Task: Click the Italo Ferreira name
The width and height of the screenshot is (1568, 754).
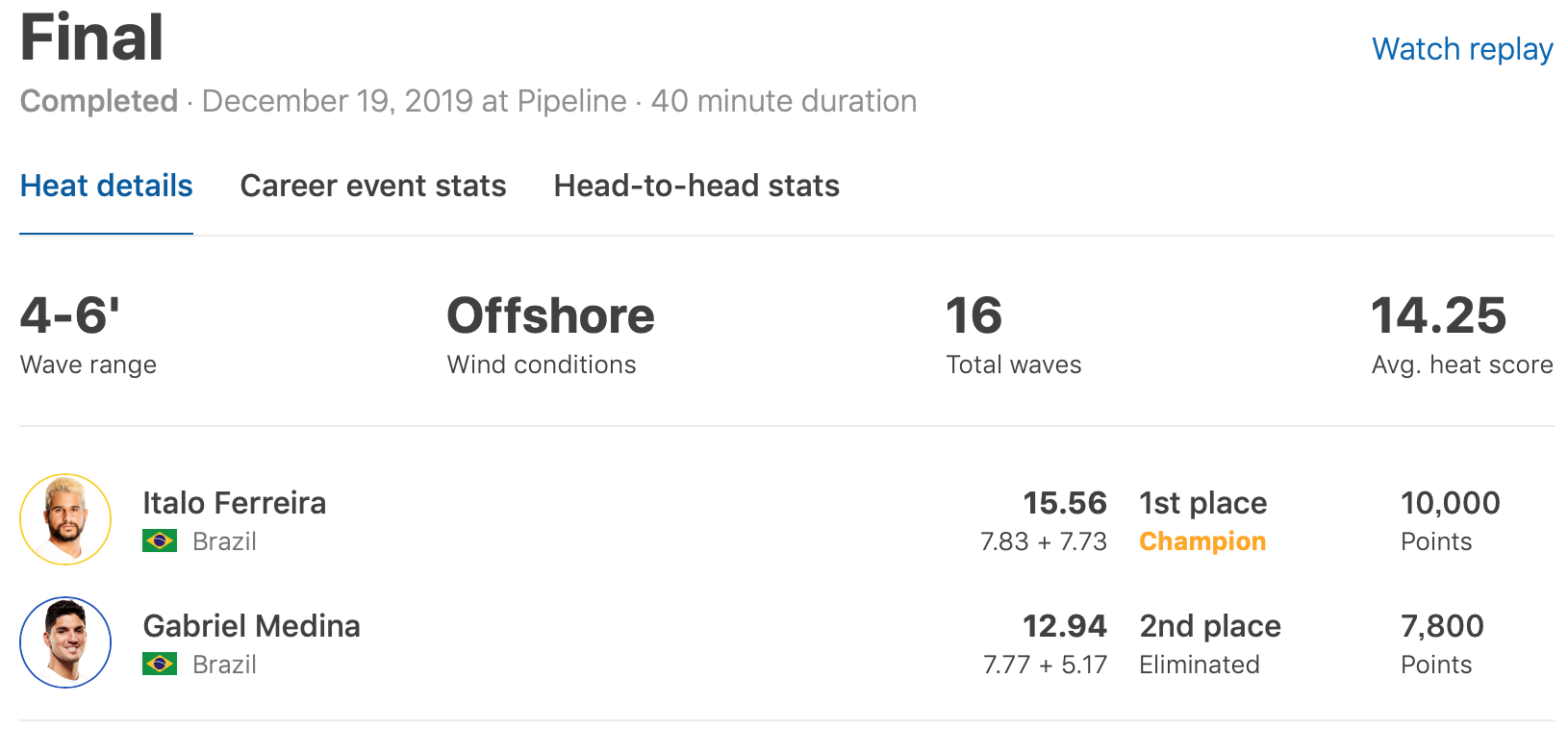Action: (235, 503)
